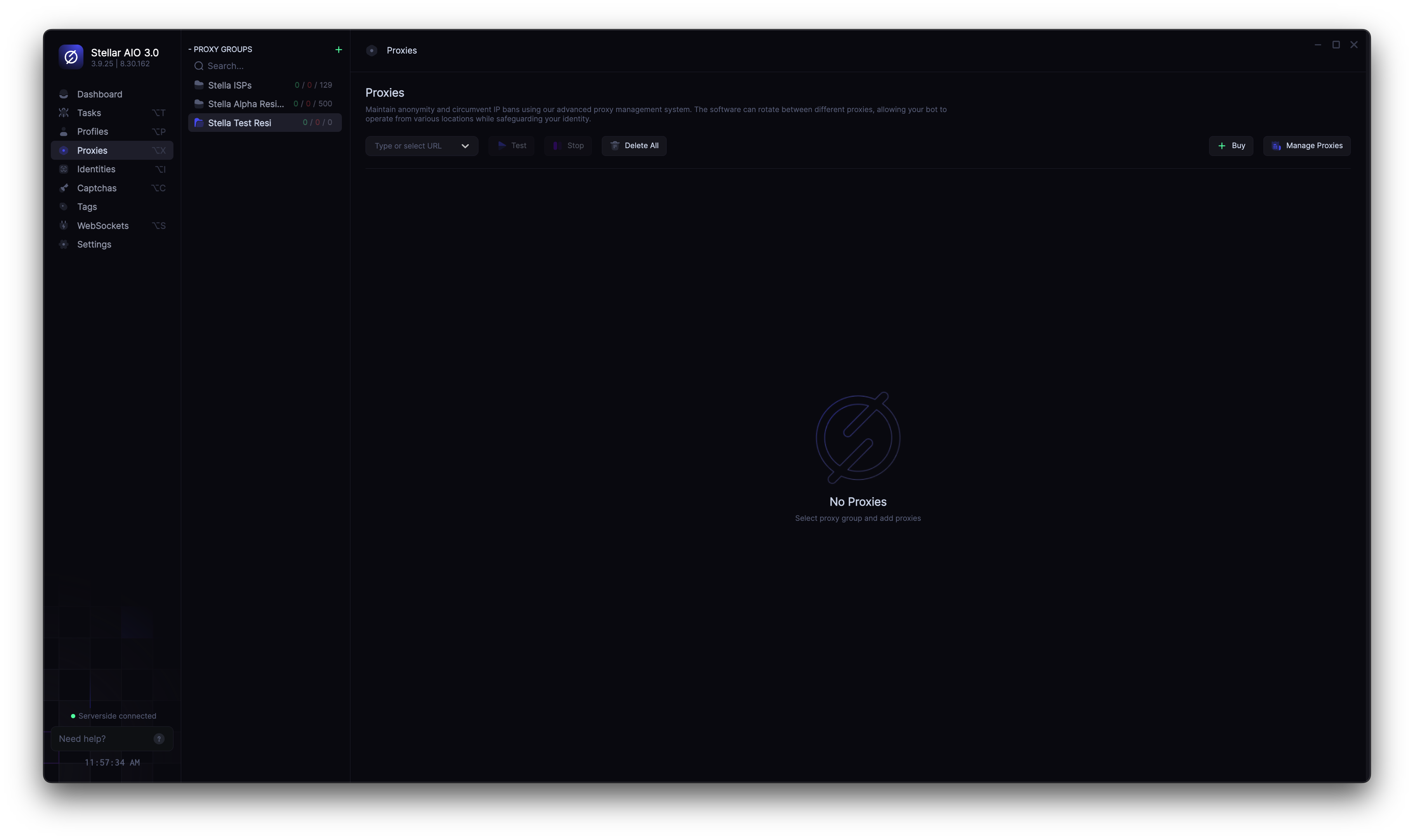Image resolution: width=1414 pixels, height=840 pixels.
Task: Click the Need help question mark icon
Action: [159, 739]
